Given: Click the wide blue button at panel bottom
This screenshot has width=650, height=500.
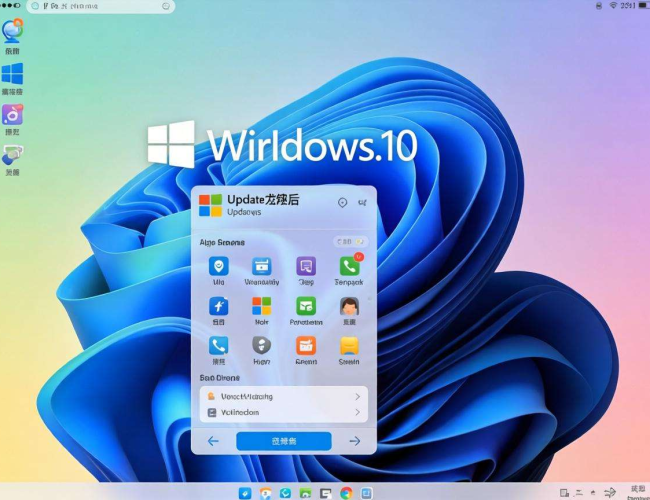Looking at the screenshot, I should [284, 441].
